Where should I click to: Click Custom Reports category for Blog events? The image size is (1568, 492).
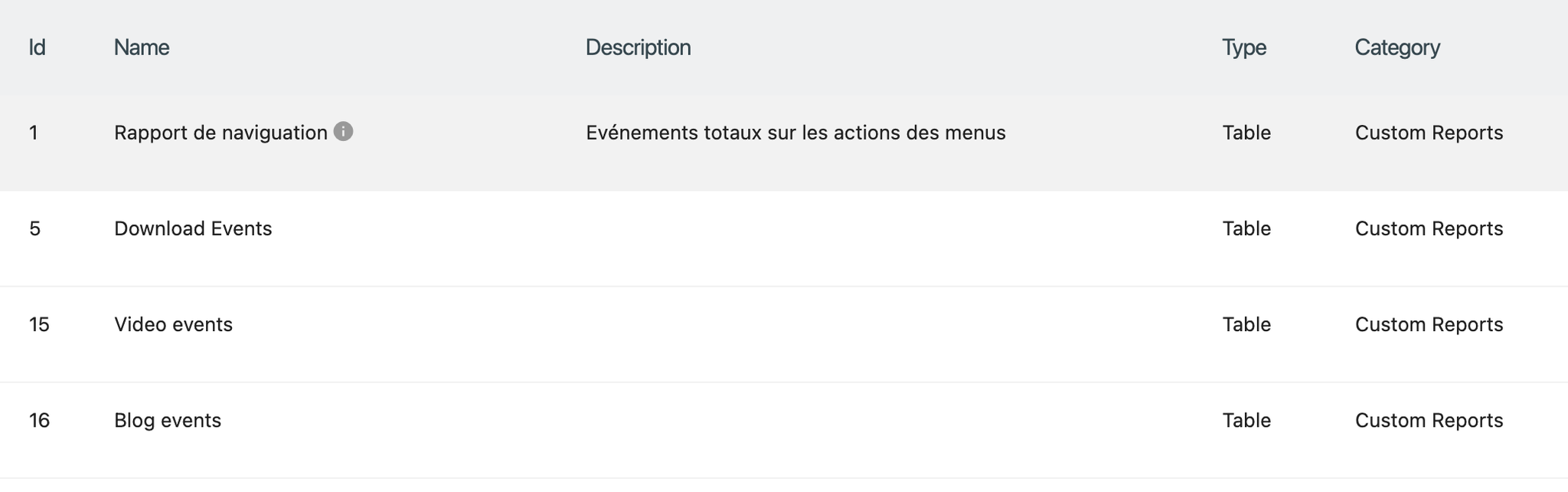[1429, 420]
